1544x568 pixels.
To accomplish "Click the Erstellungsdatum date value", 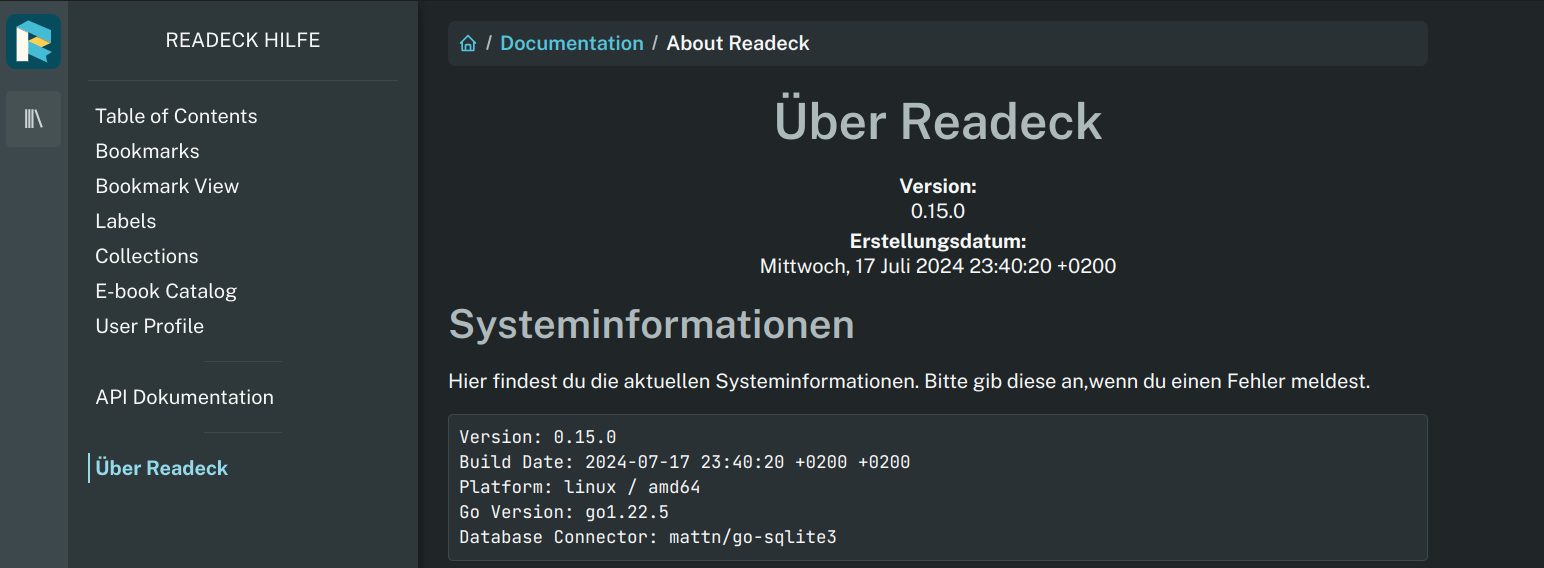I will click(938, 266).
